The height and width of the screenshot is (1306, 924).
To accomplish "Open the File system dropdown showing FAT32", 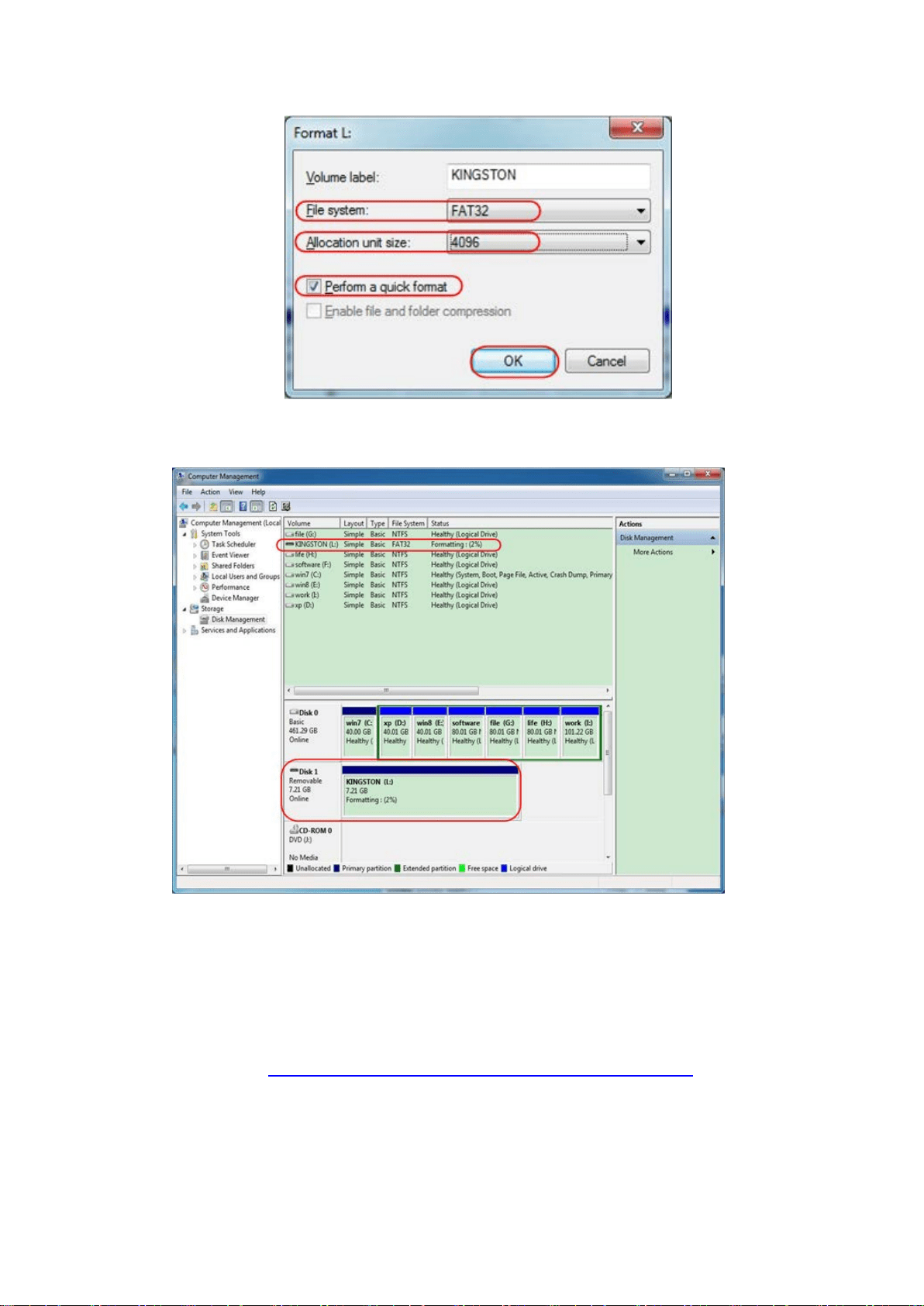I will 640,211.
